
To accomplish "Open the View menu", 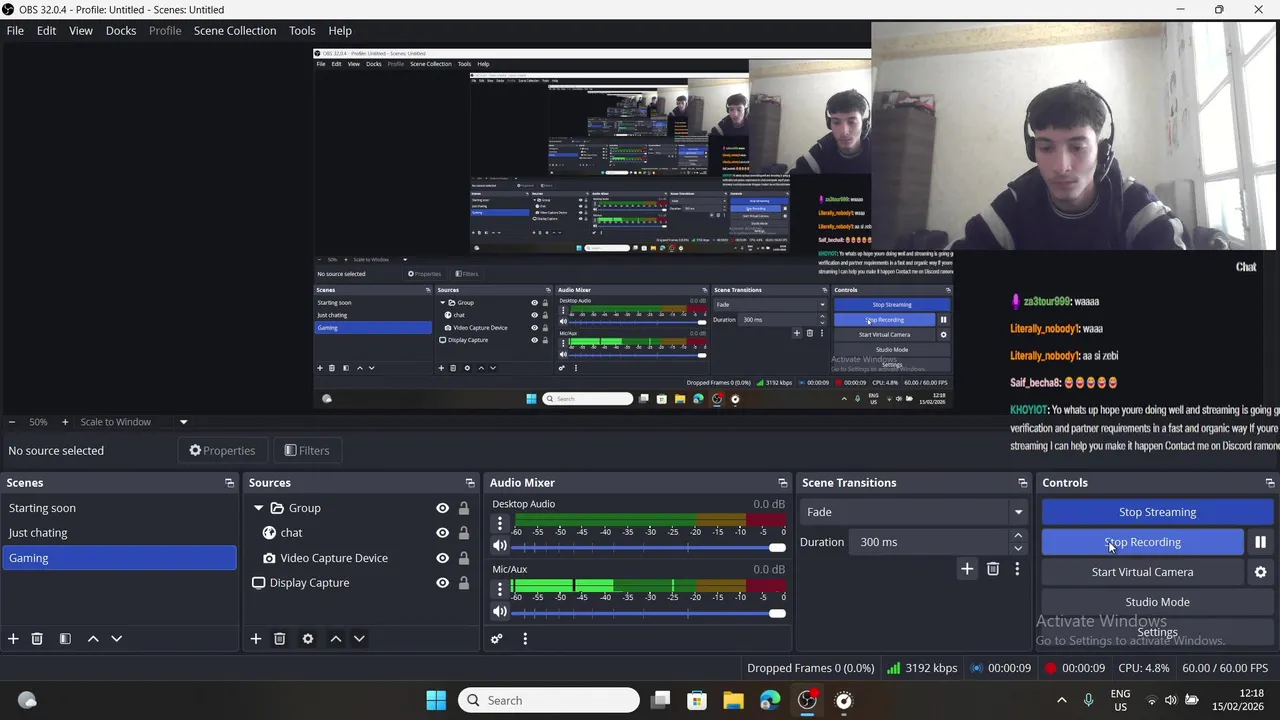I will tap(81, 31).
